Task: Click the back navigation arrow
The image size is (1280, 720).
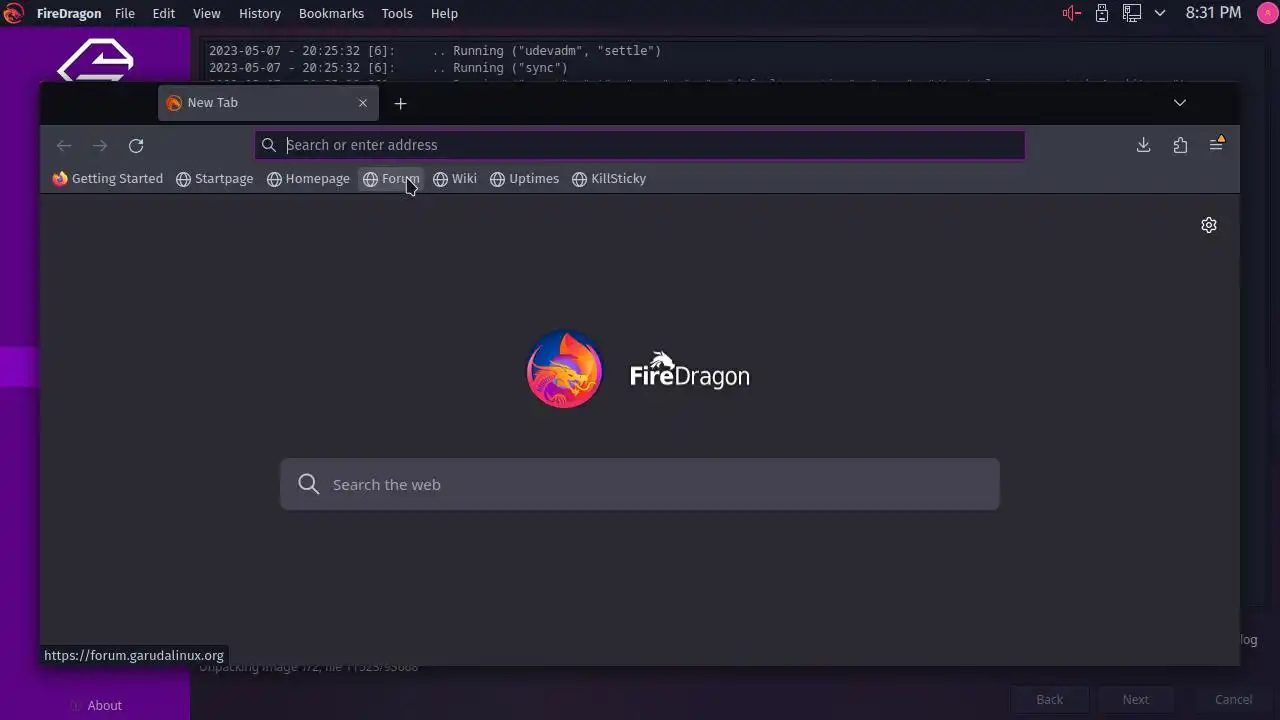Action: 64,145
